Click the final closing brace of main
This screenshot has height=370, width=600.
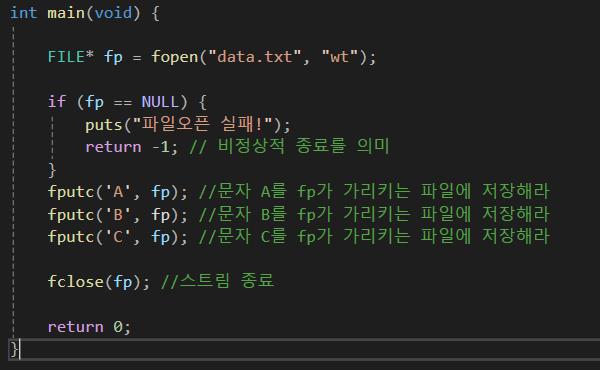pos(14,349)
